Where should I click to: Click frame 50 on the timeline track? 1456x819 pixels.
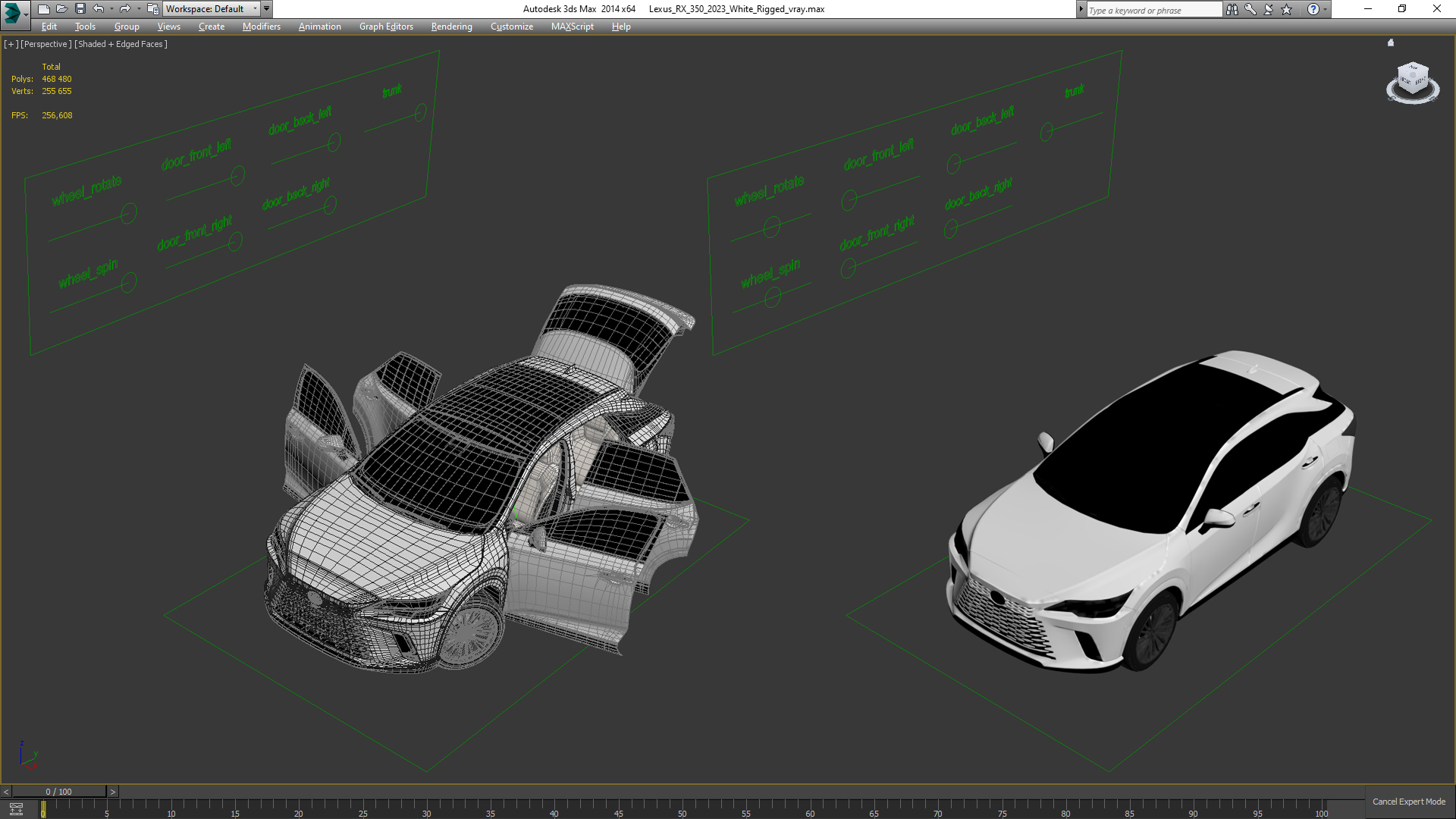682,808
